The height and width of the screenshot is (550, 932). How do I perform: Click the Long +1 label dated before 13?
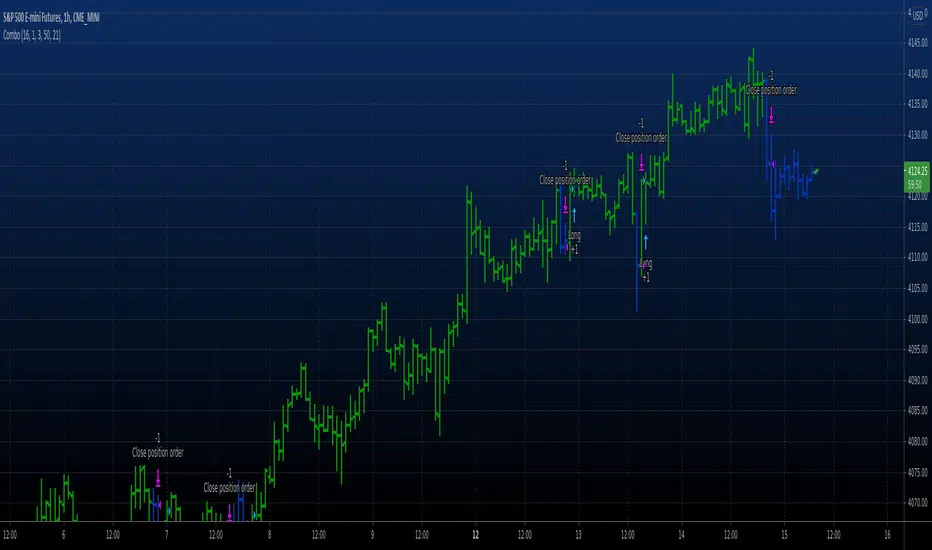pos(574,243)
